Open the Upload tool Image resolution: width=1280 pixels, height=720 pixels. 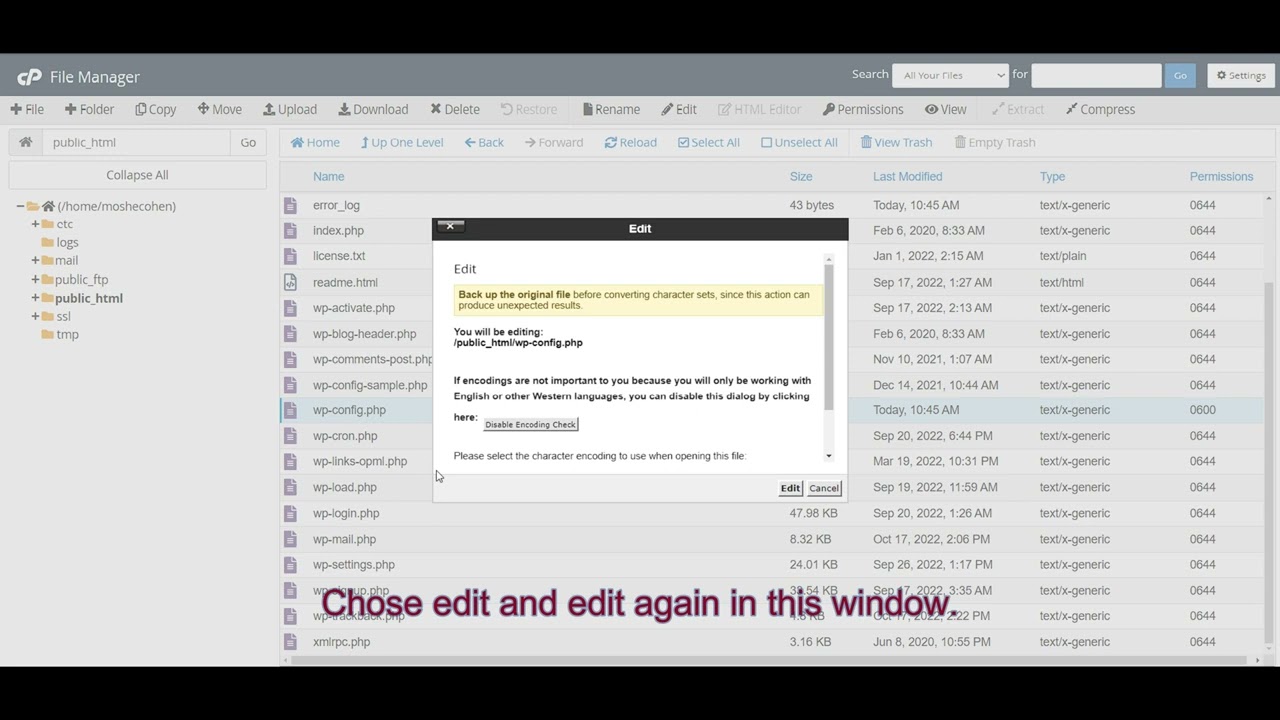[x=290, y=109]
